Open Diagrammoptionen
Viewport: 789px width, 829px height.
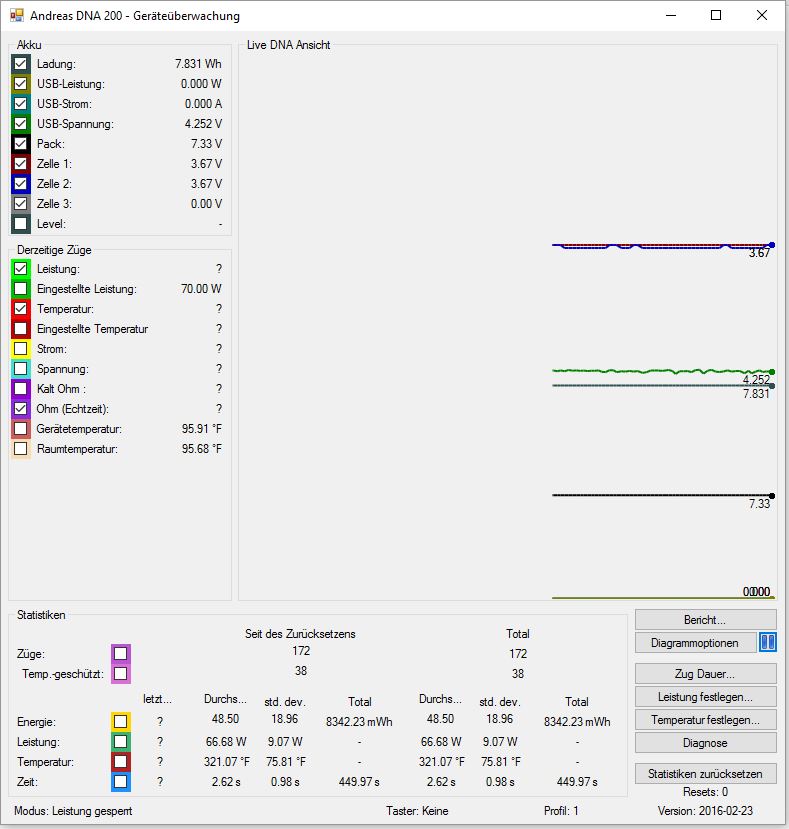tap(695, 643)
